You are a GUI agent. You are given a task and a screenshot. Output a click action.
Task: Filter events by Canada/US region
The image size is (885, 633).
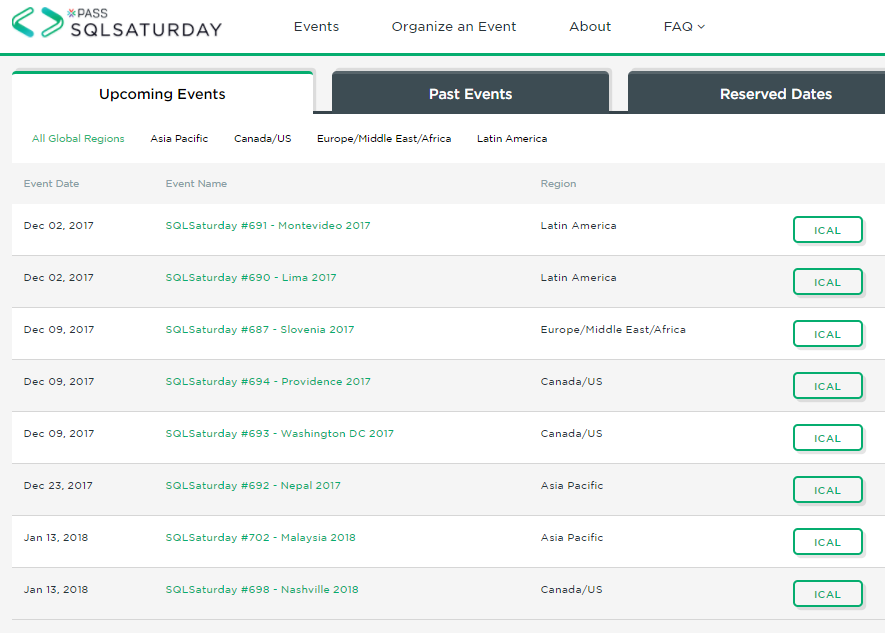tap(262, 138)
